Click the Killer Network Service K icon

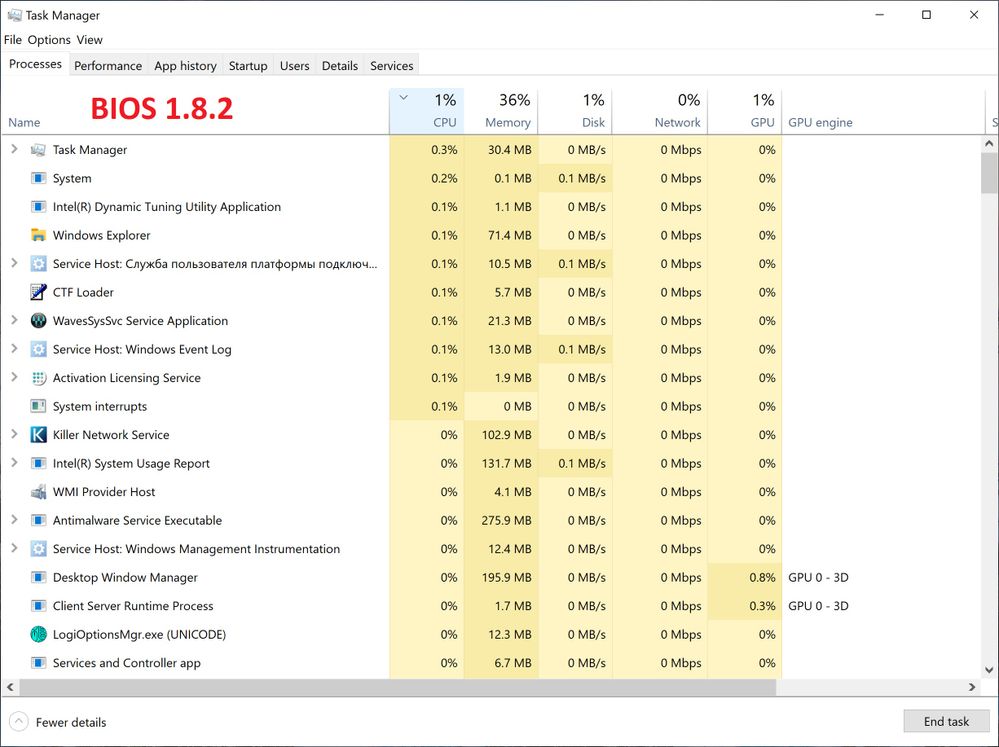click(x=38, y=435)
